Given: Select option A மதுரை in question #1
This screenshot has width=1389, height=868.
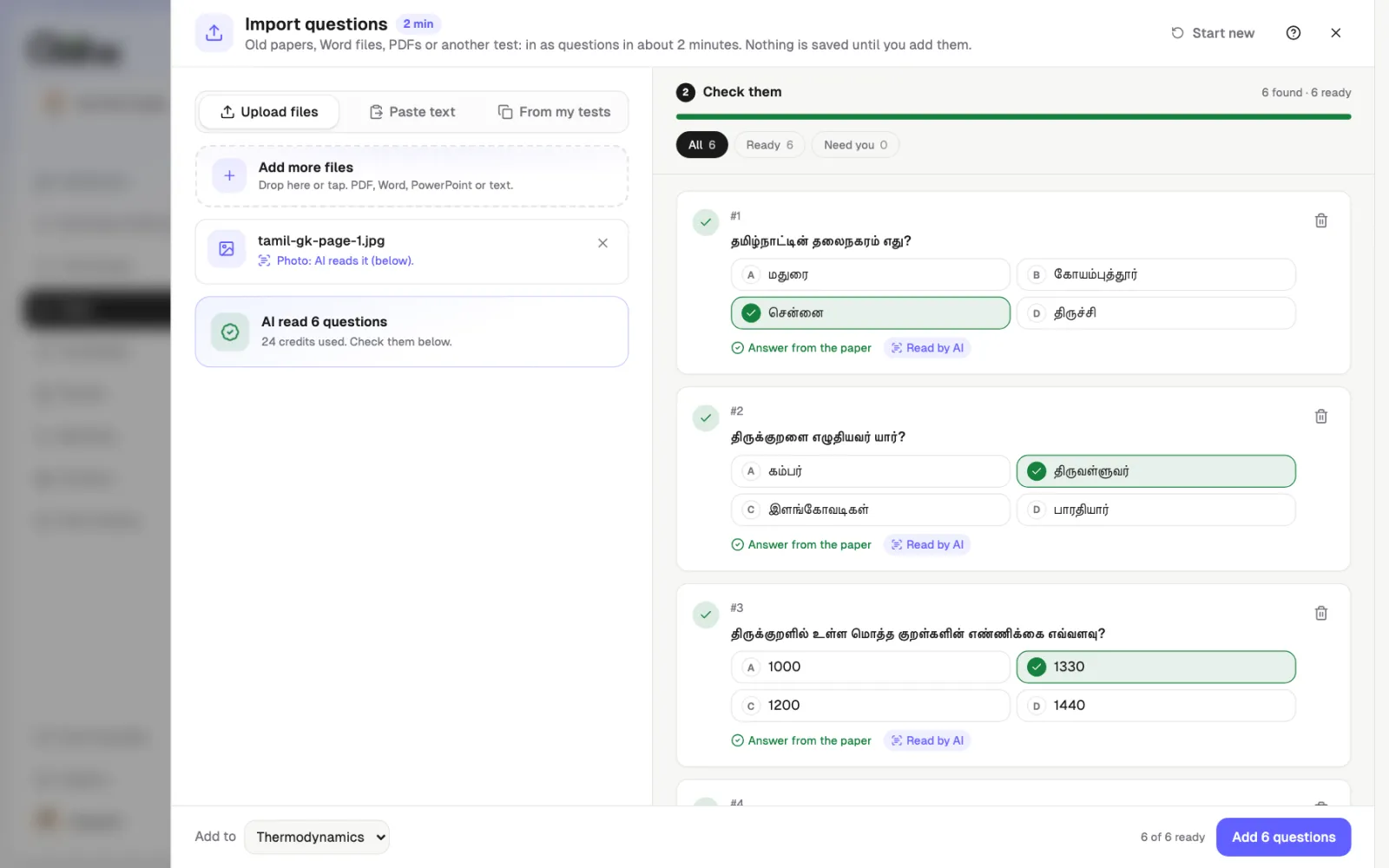Looking at the screenshot, I should 870,274.
